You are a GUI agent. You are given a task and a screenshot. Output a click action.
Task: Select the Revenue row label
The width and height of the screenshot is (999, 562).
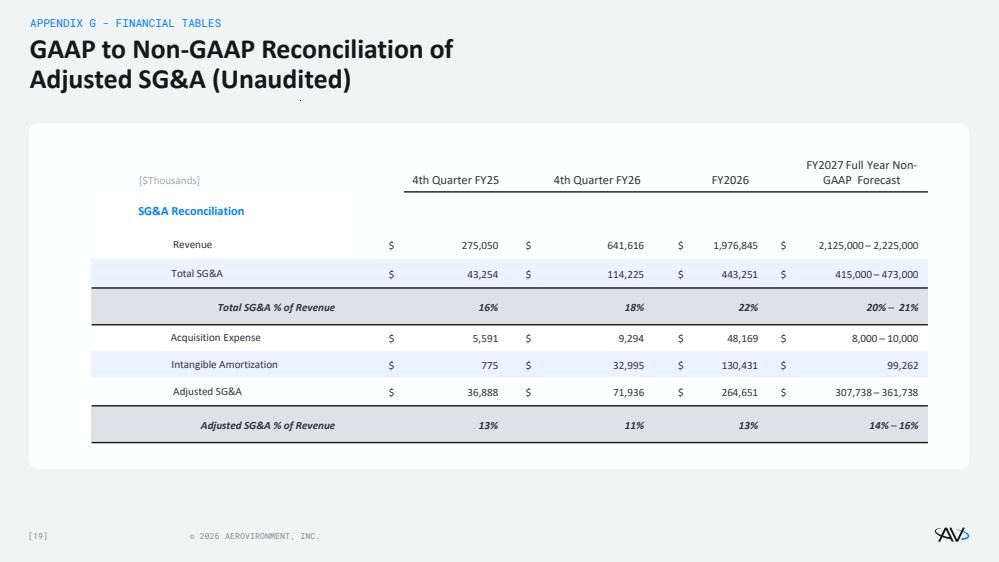[192, 245]
